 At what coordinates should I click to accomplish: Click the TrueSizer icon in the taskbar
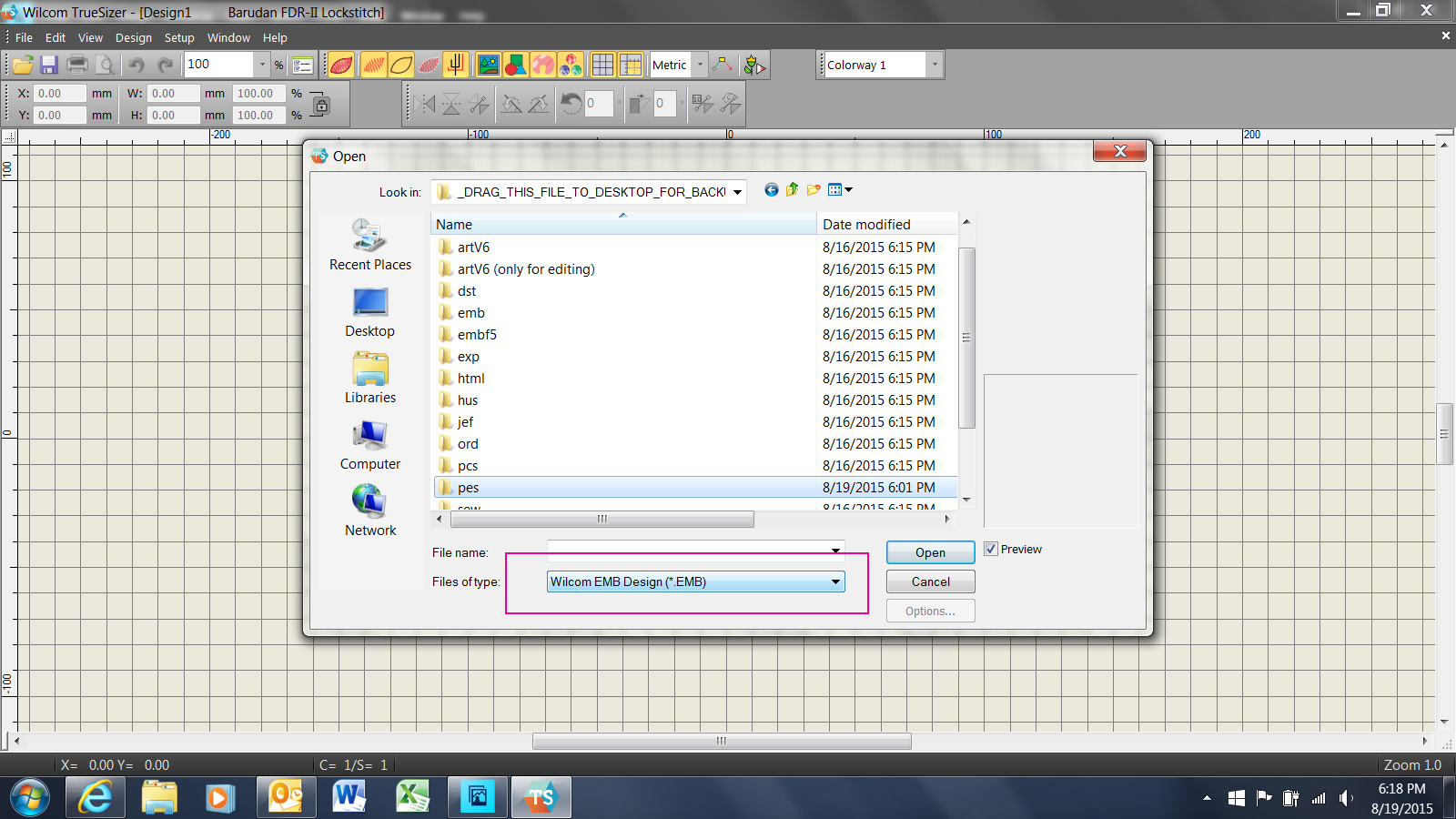541,798
